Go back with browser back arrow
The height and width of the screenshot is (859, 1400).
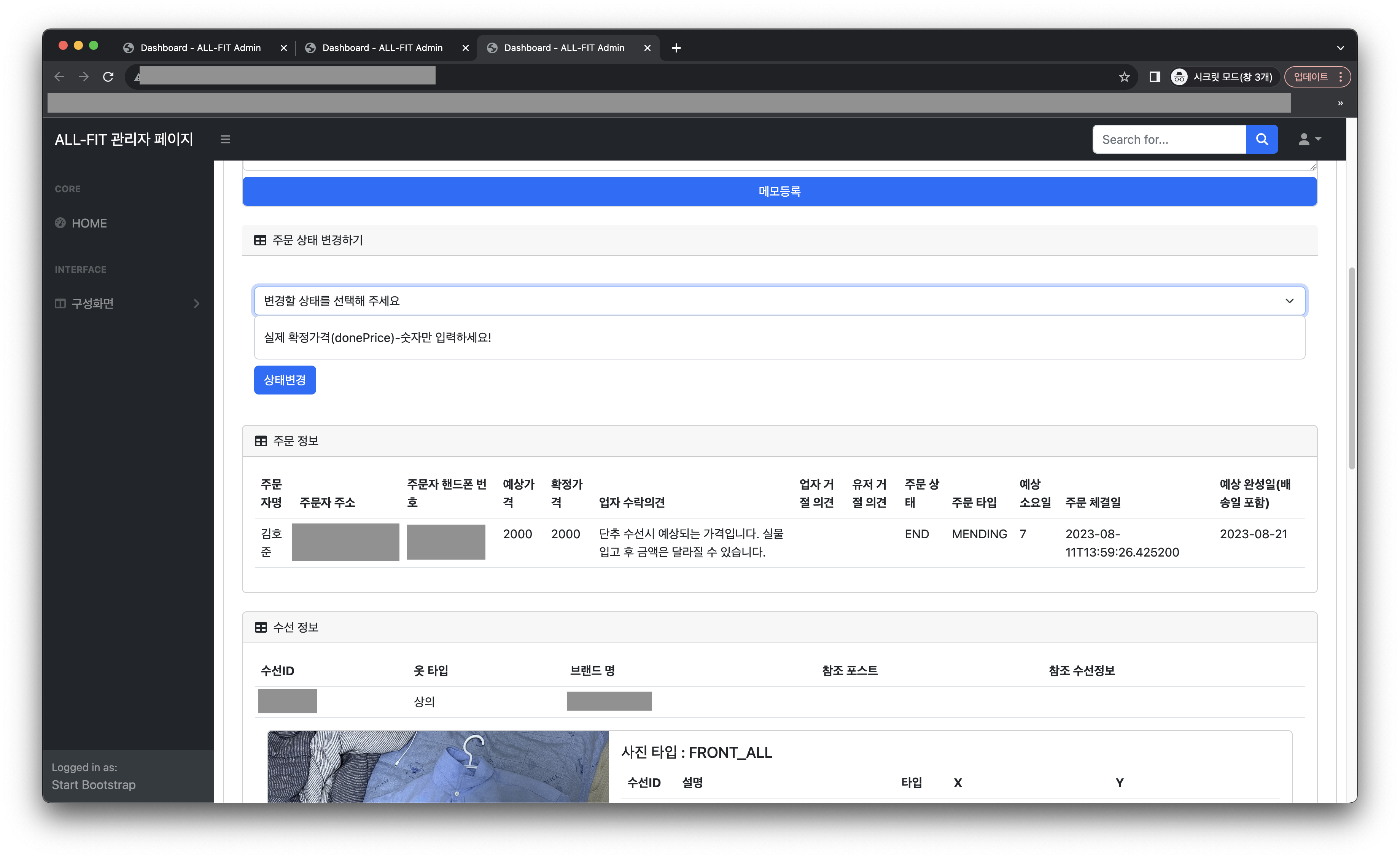tap(59, 77)
